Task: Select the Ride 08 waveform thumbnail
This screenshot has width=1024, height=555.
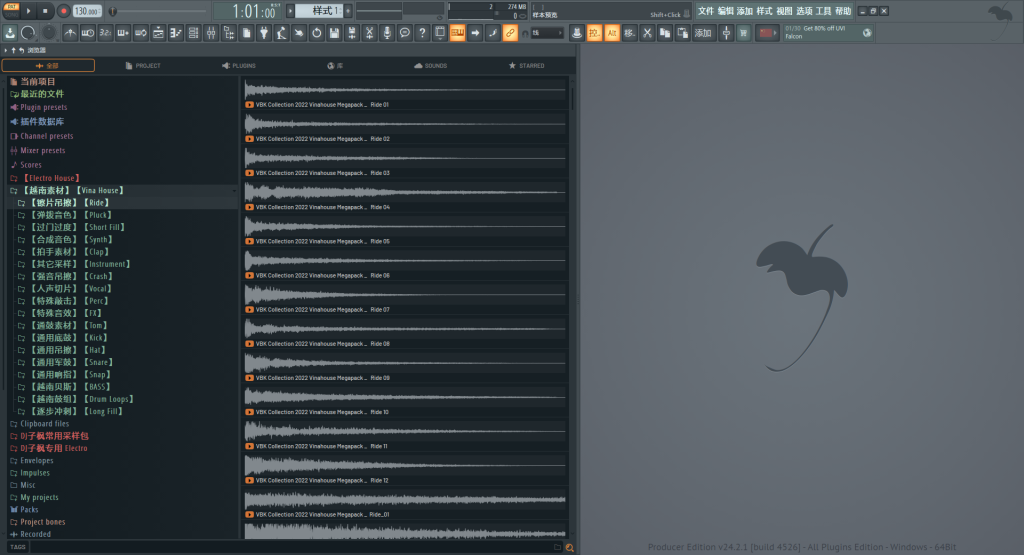Action: 405,328
